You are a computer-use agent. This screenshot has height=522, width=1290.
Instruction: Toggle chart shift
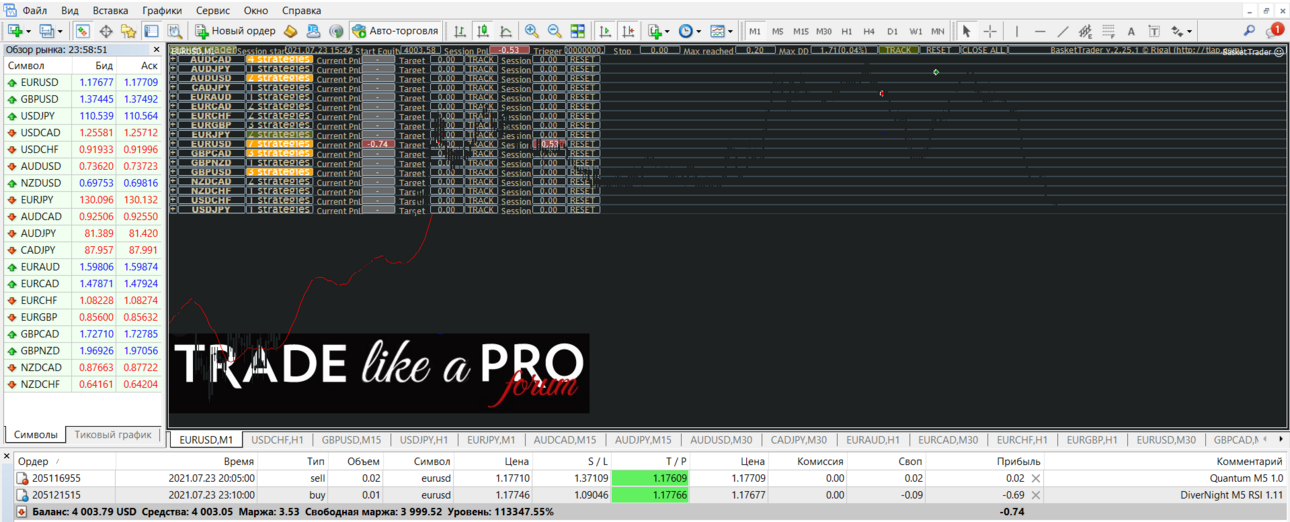click(x=628, y=31)
